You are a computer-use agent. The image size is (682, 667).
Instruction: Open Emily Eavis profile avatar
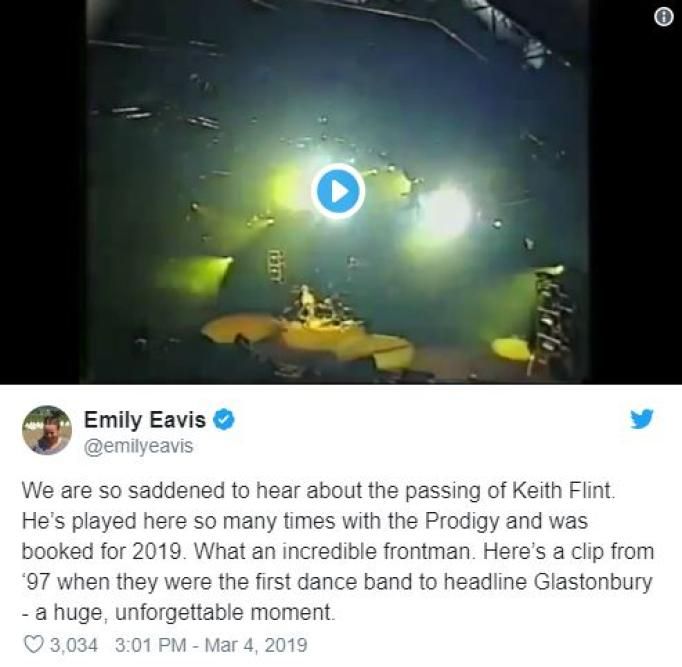pos(47,430)
